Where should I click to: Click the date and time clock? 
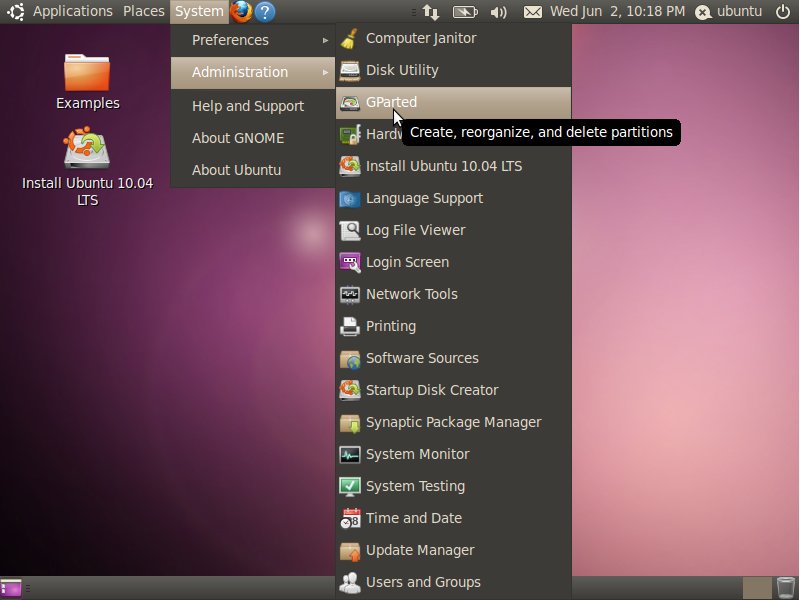pos(617,11)
